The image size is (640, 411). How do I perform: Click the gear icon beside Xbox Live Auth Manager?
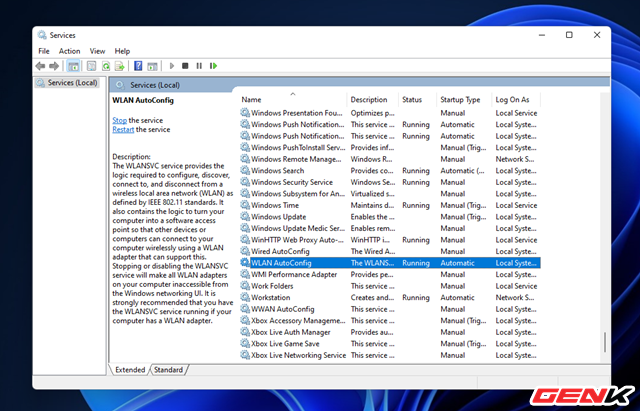(245, 332)
